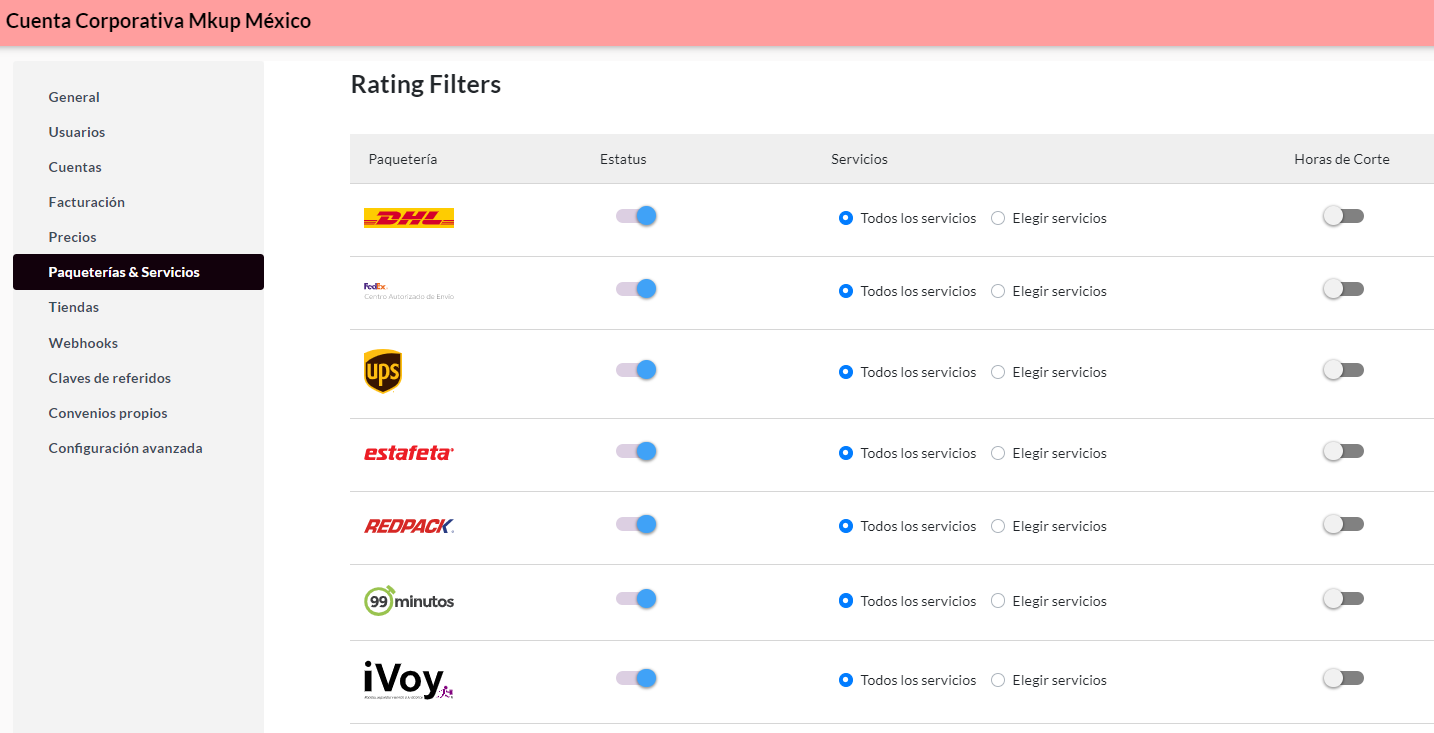Click the Estafeta carrier logo

click(408, 453)
